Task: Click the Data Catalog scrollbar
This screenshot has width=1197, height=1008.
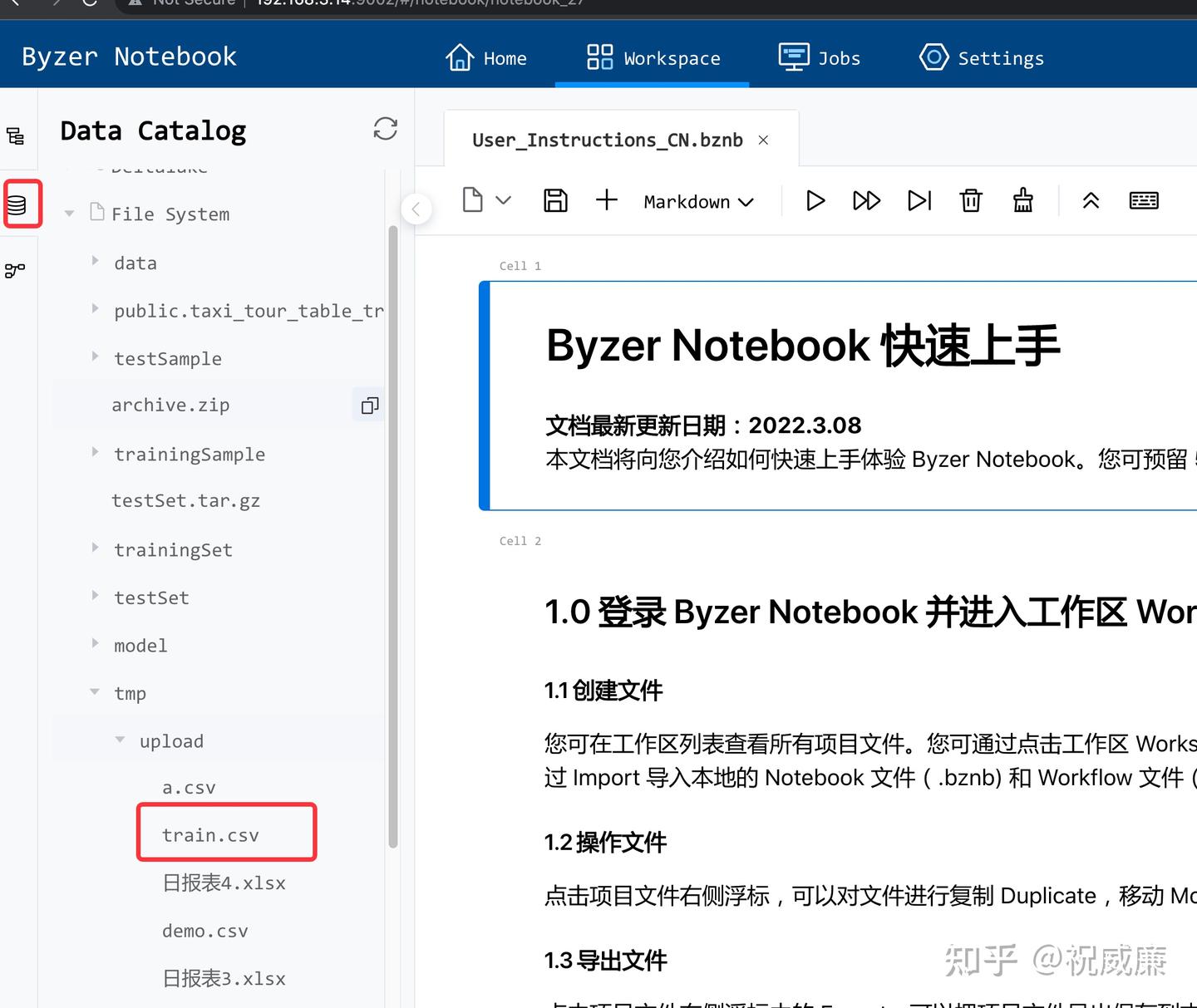Action: click(392, 536)
